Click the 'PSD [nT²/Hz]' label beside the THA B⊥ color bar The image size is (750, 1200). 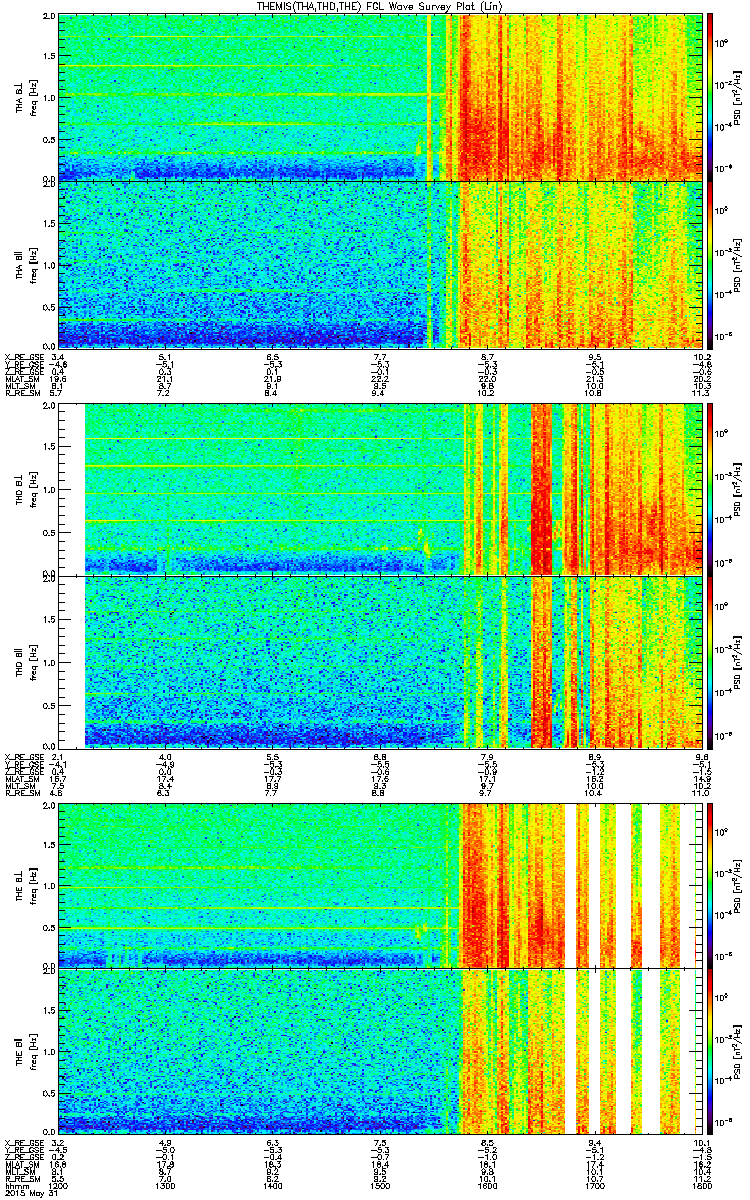click(x=738, y=96)
